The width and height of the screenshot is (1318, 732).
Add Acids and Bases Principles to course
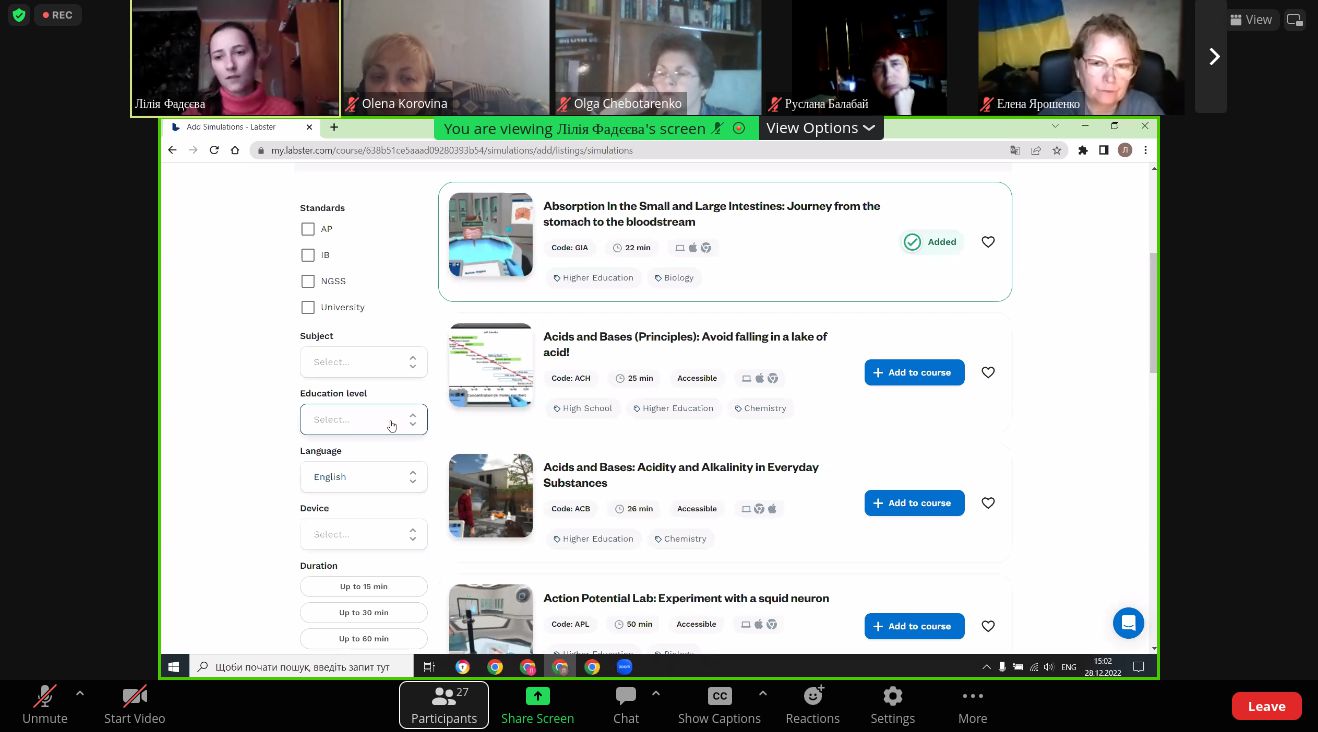click(914, 372)
